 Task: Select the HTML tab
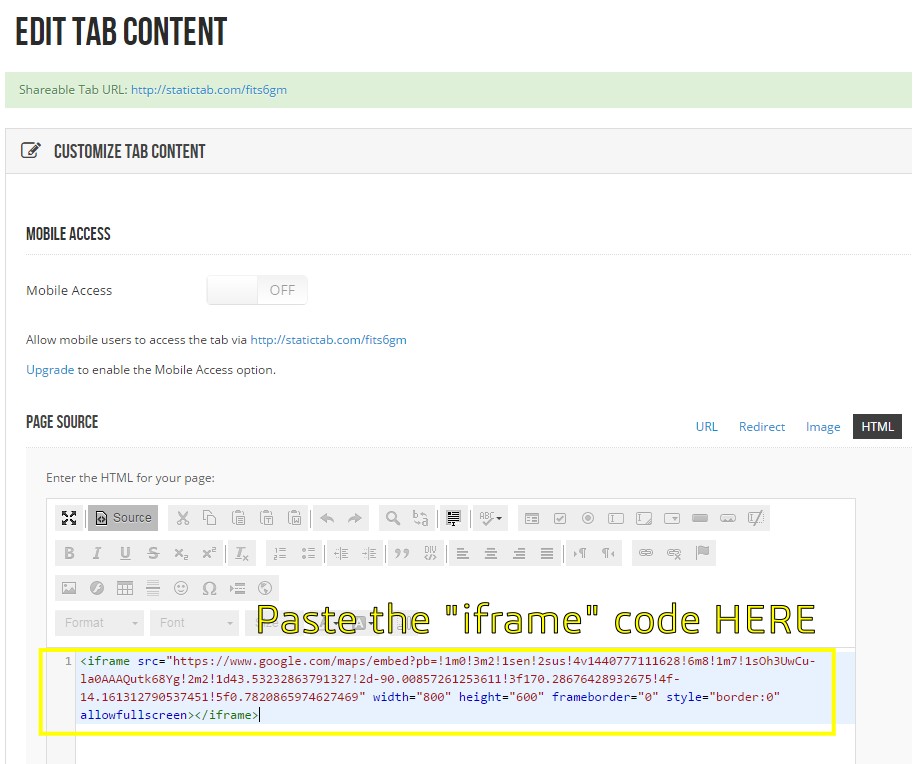(x=877, y=427)
